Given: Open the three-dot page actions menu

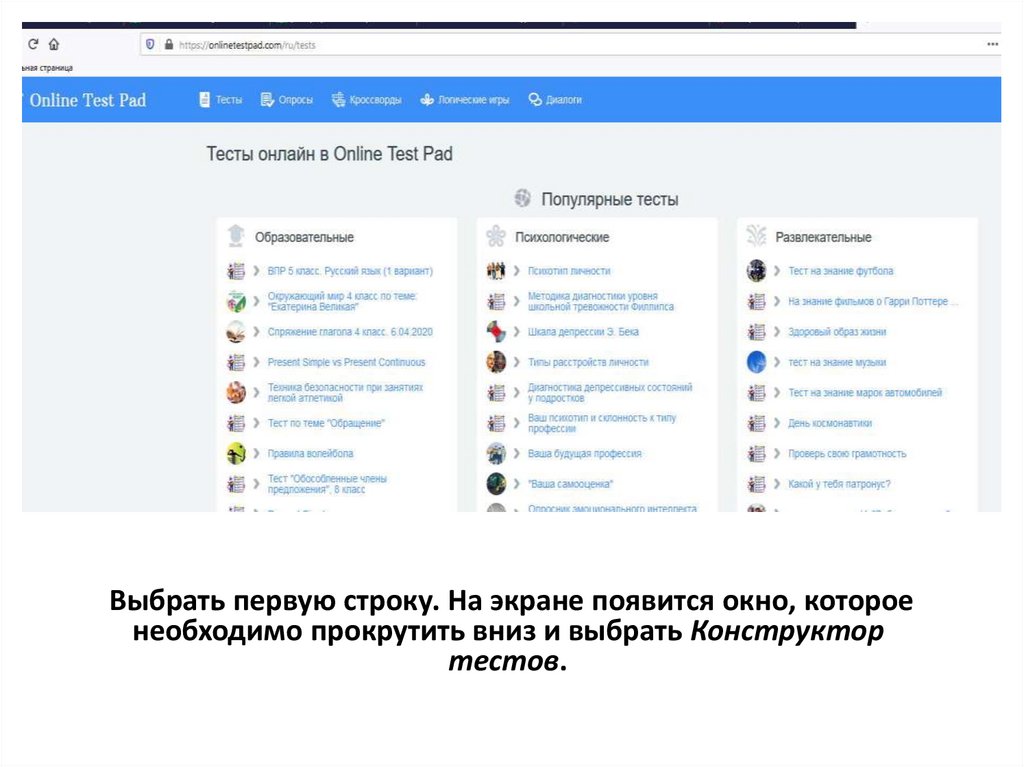Looking at the screenshot, I should click(x=993, y=44).
